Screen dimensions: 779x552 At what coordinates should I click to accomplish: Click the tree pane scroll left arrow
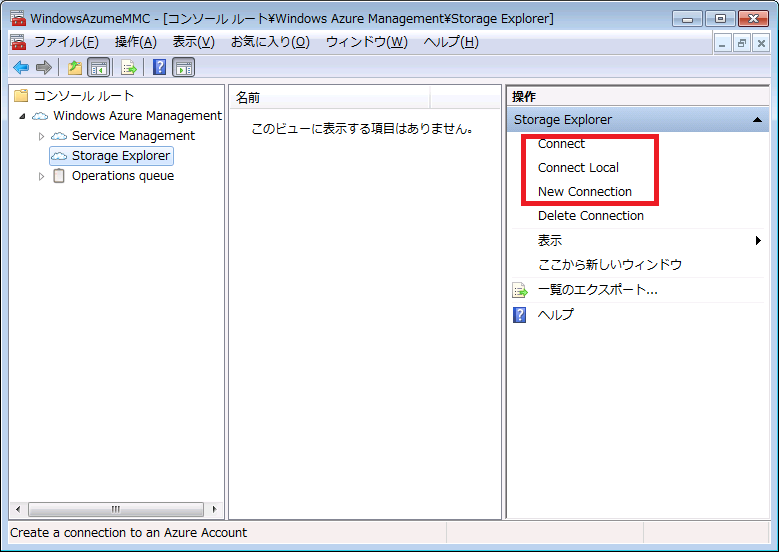coord(18,509)
